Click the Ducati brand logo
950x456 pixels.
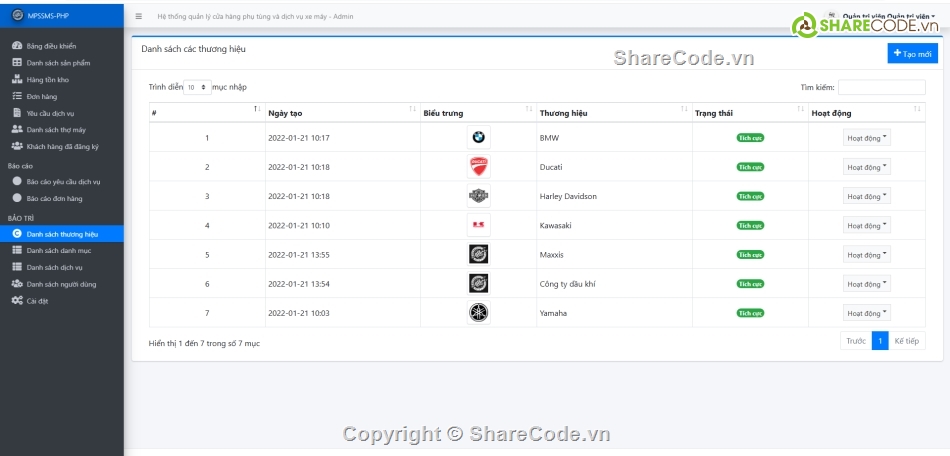478,167
